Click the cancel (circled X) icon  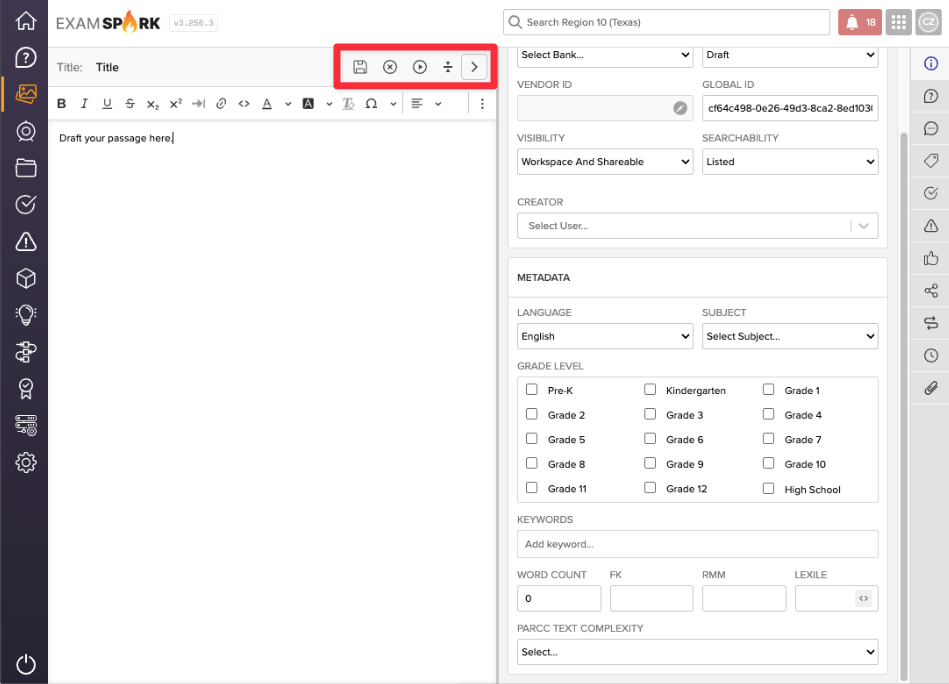tap(390, 67)
